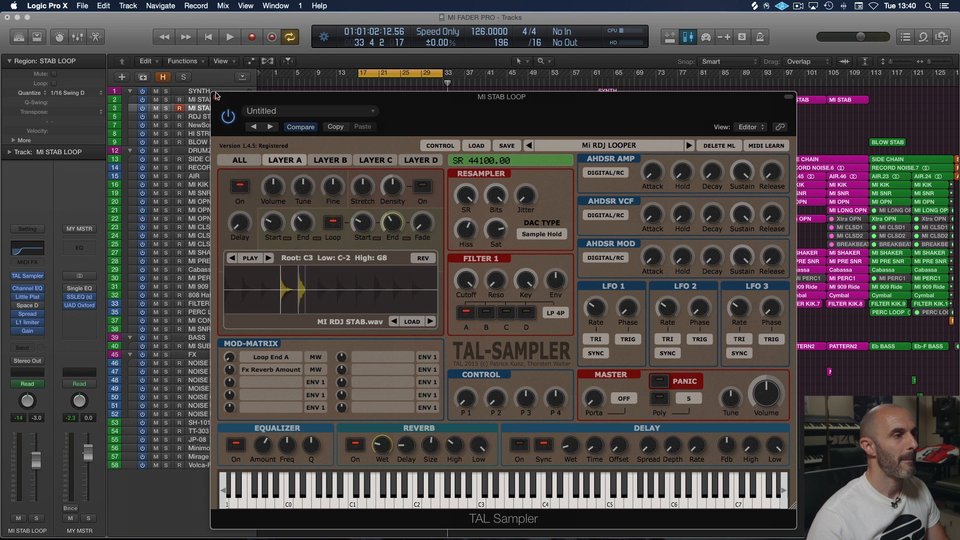This screenshot has width=960, height=540.
Task: Expand the Track: MI STAB LOOP inspector
Action: pos(9,152)
